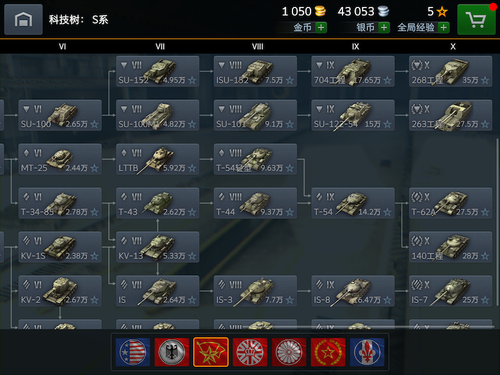This screenshot has height=375, width=500.
Task: Open the KV-2 heavy tank node
Action: pos(60,291)
